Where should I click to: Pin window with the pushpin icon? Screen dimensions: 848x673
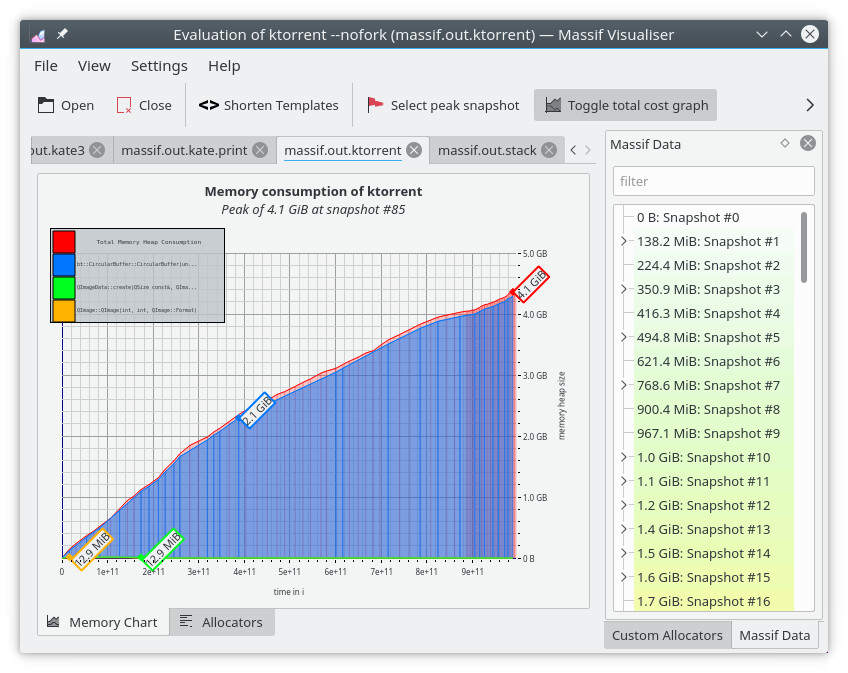[62, 35]
